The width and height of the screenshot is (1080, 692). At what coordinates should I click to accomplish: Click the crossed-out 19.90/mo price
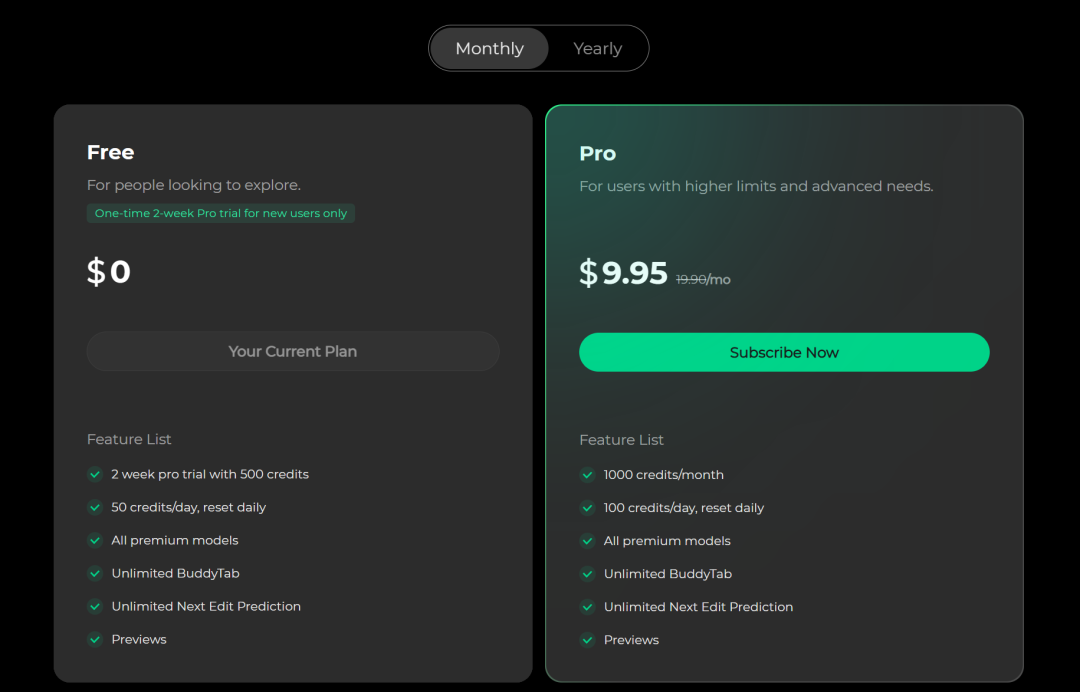[703, 280]
